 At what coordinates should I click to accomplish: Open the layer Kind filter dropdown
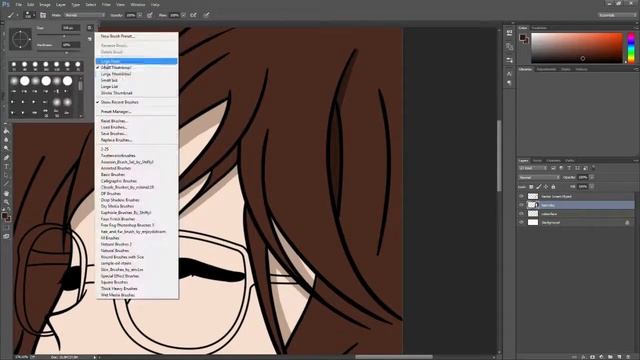[533, 168]
